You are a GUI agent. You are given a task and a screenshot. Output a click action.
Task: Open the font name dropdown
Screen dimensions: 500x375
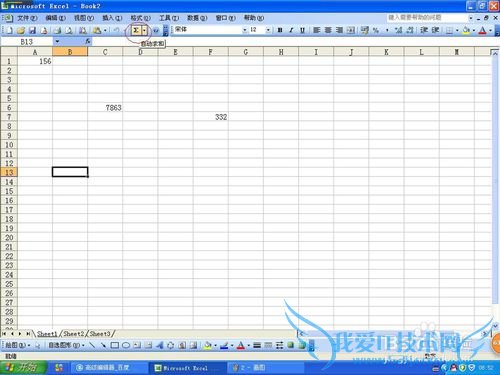pyautogui.click(x=244, y=30)
